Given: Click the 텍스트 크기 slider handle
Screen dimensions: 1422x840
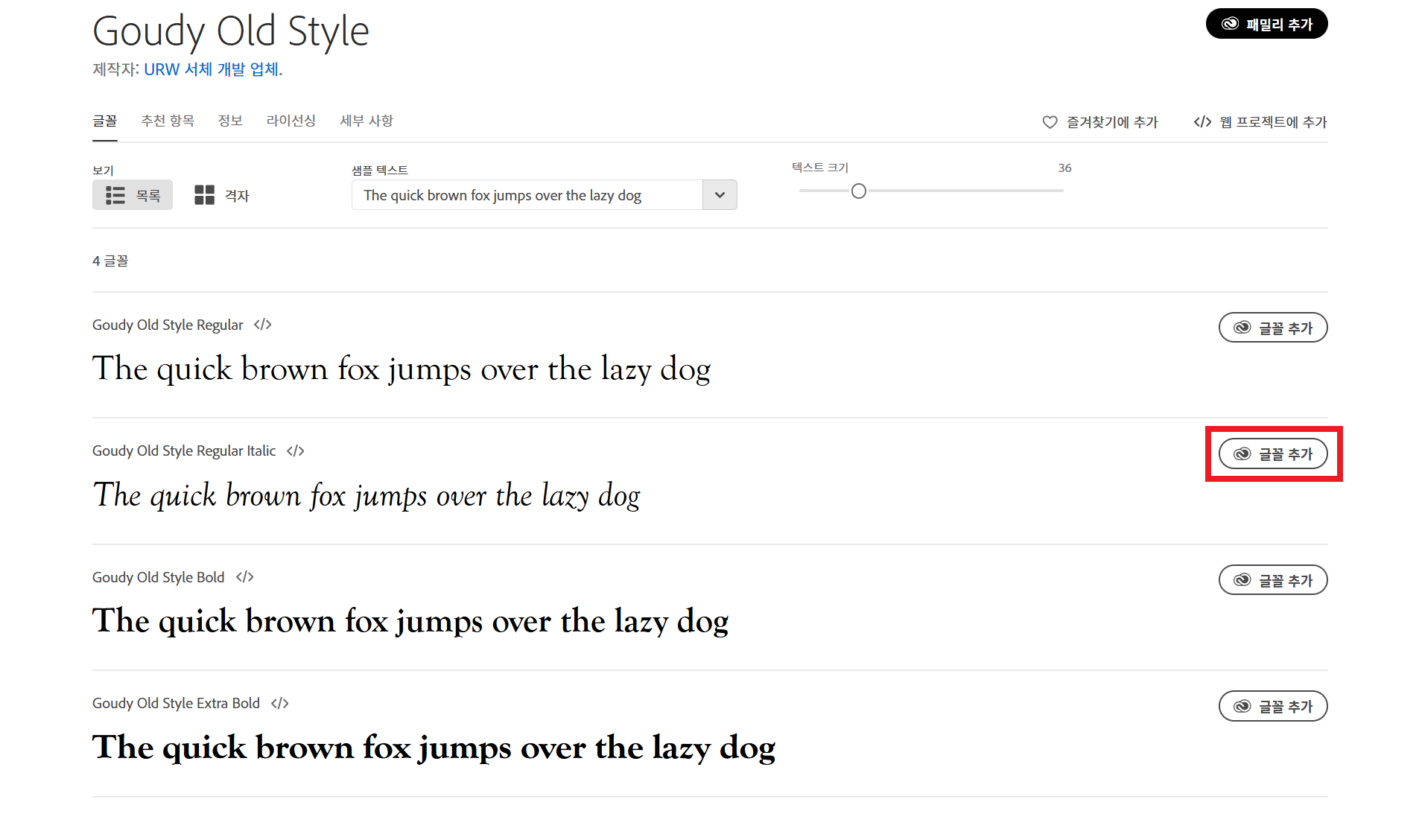Looking at the screenshot, I should pyautogui.click(x=859, y=191).
